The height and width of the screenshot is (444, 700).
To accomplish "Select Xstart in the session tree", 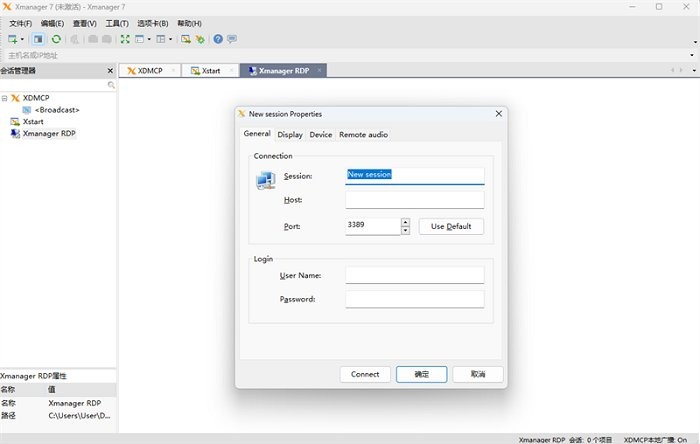I will [33, 121].
